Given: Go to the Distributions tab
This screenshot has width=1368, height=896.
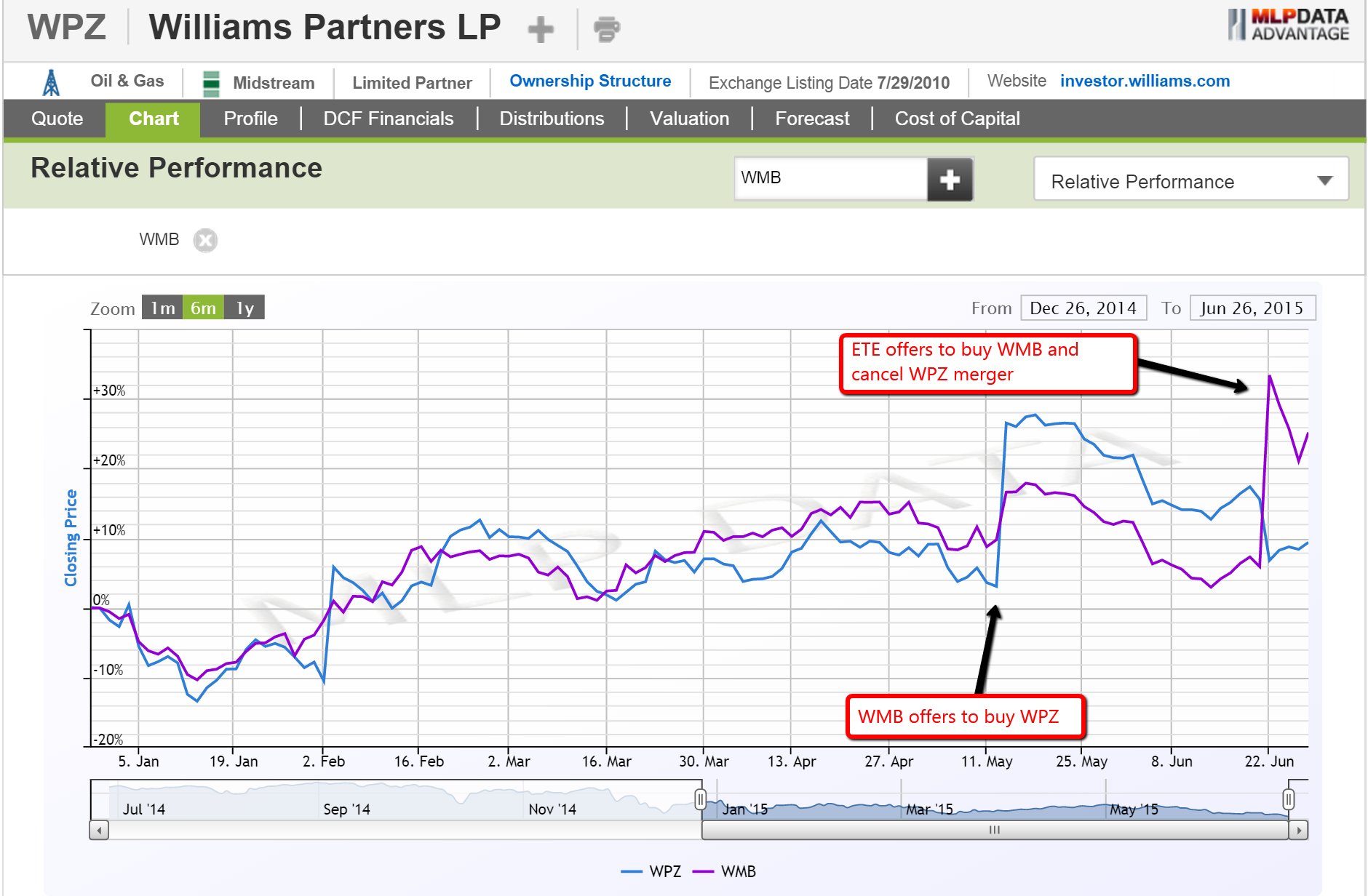Looking at the screenshot, I should [x=552, y=119].
